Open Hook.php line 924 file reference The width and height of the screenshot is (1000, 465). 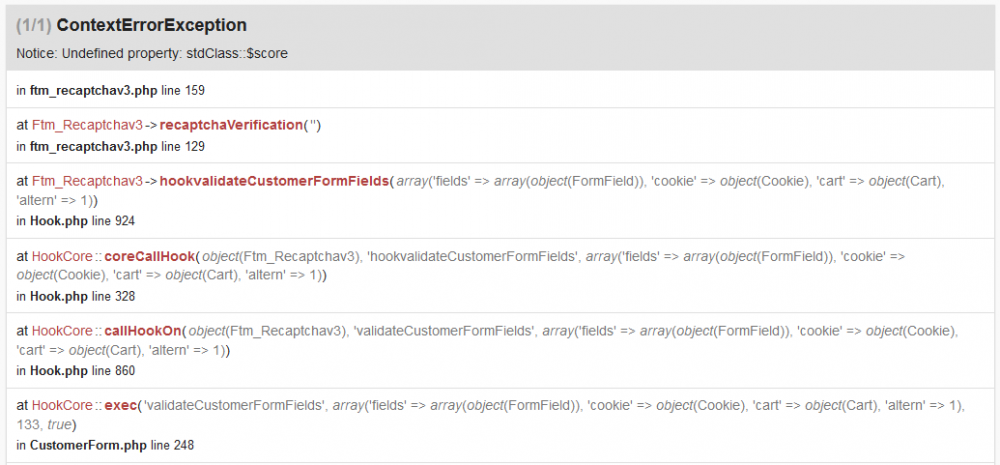[x=68, y=220]
